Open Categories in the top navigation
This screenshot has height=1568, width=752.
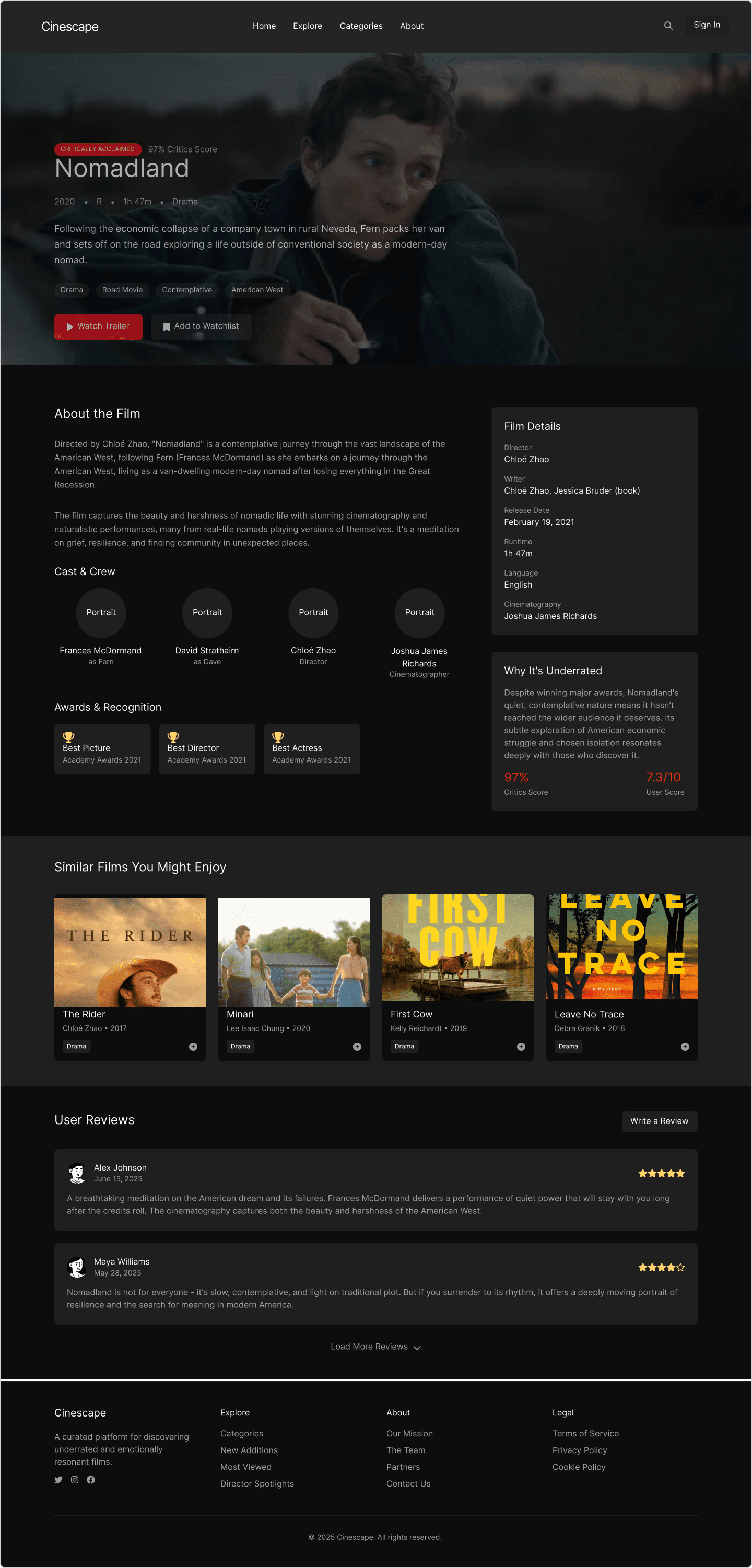point(361,26)
